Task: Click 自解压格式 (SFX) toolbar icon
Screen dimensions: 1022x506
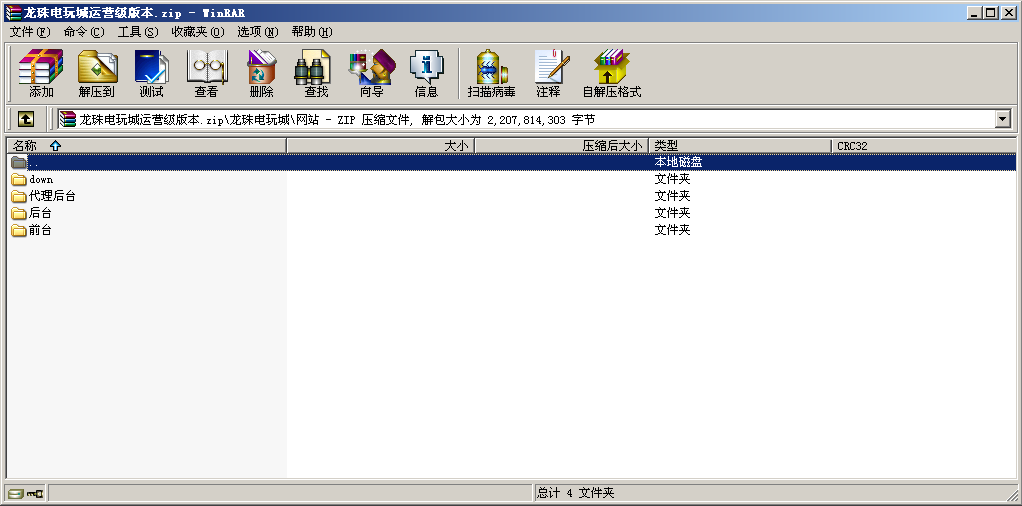Action: click(x=611, y=74)
